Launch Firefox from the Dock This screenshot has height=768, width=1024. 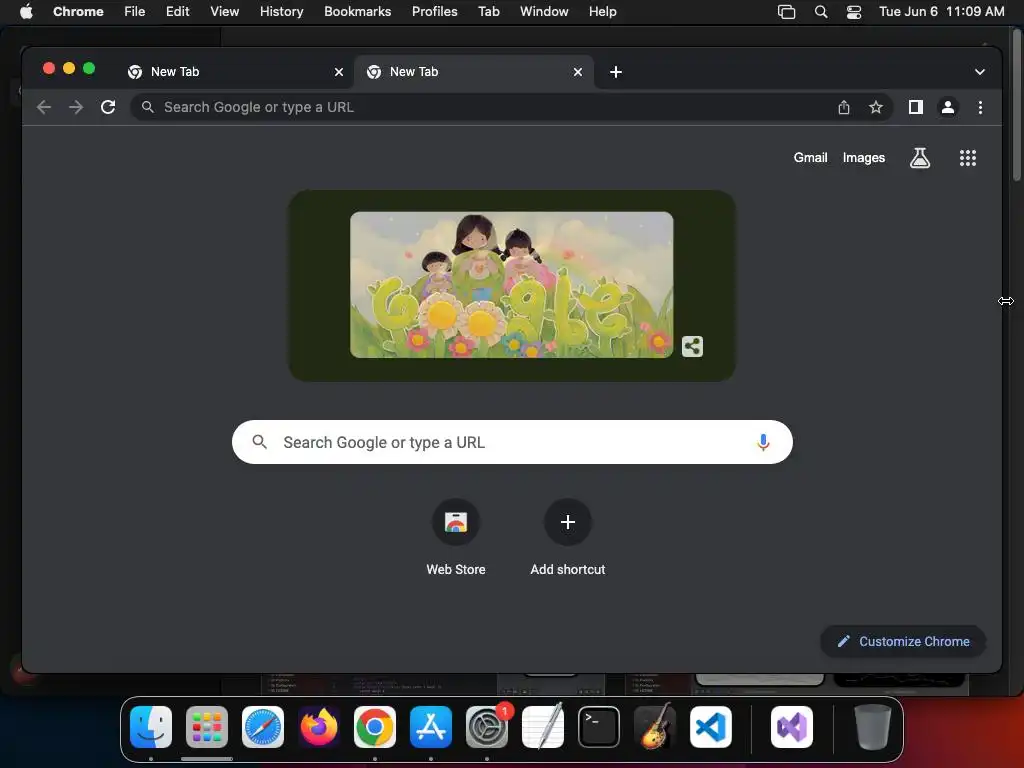[x=319, y=727]
